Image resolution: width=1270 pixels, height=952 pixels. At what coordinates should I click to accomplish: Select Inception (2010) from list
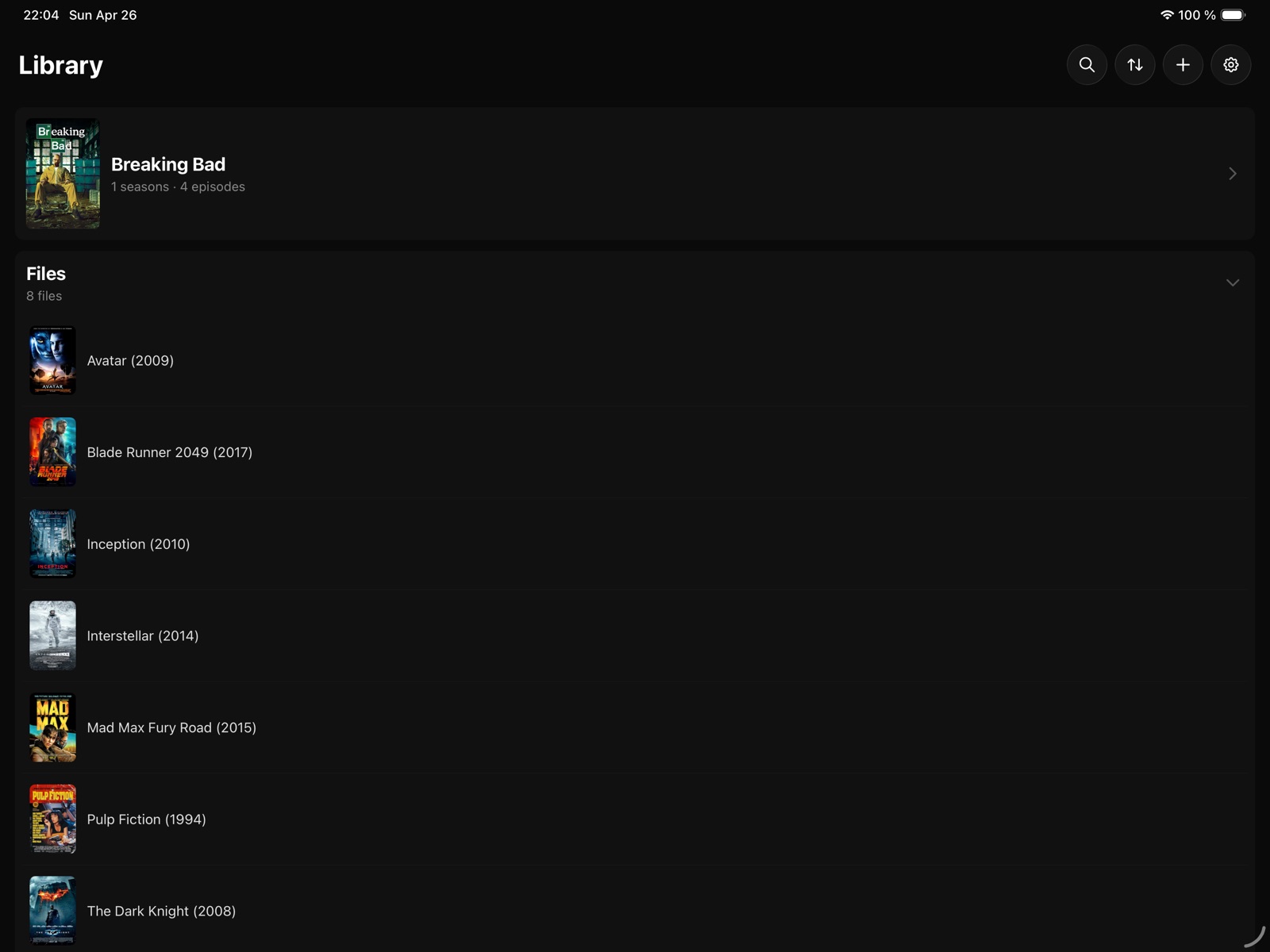pyautogui.click(x=138, y=544)
